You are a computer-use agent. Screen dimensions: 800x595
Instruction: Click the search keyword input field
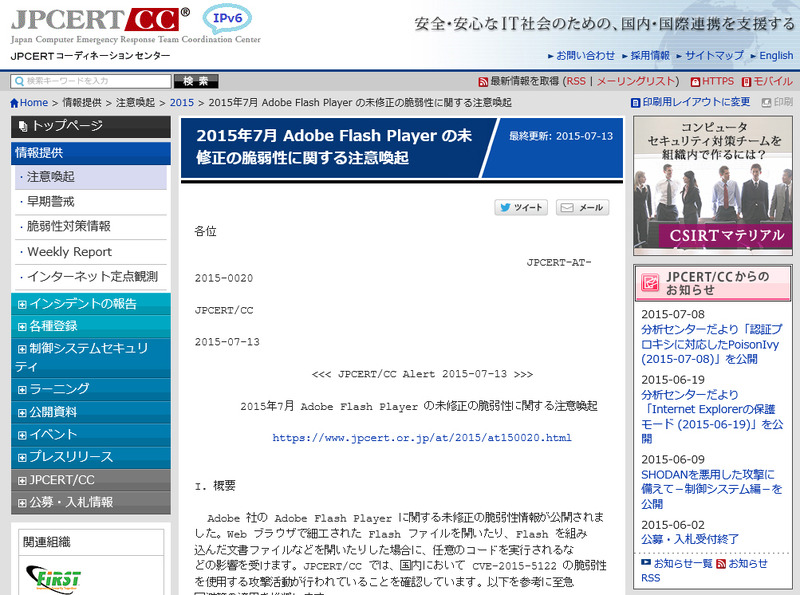(92, 81)
